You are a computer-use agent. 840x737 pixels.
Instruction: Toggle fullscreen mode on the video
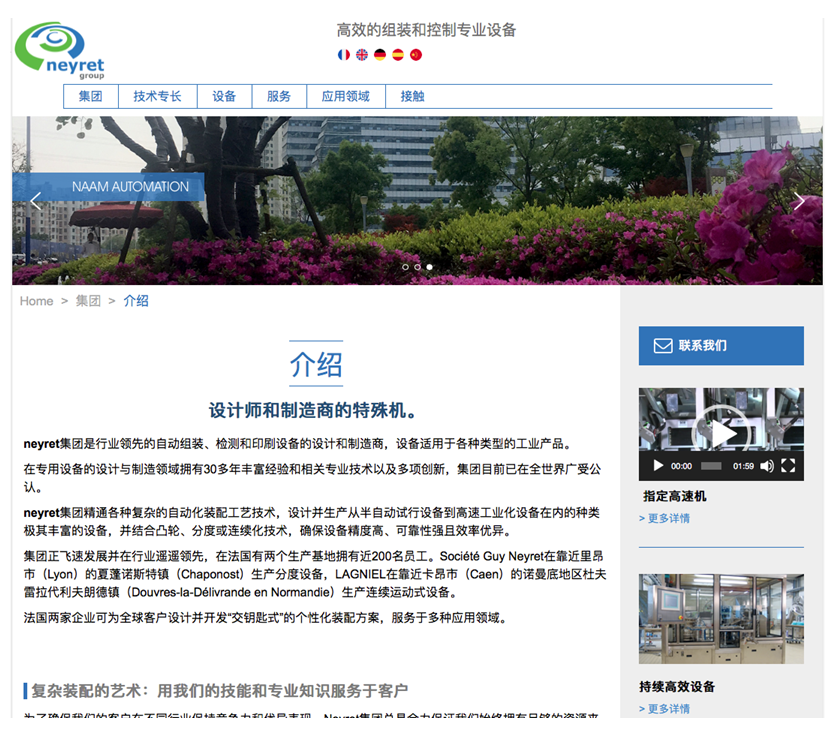pos(788,466)
